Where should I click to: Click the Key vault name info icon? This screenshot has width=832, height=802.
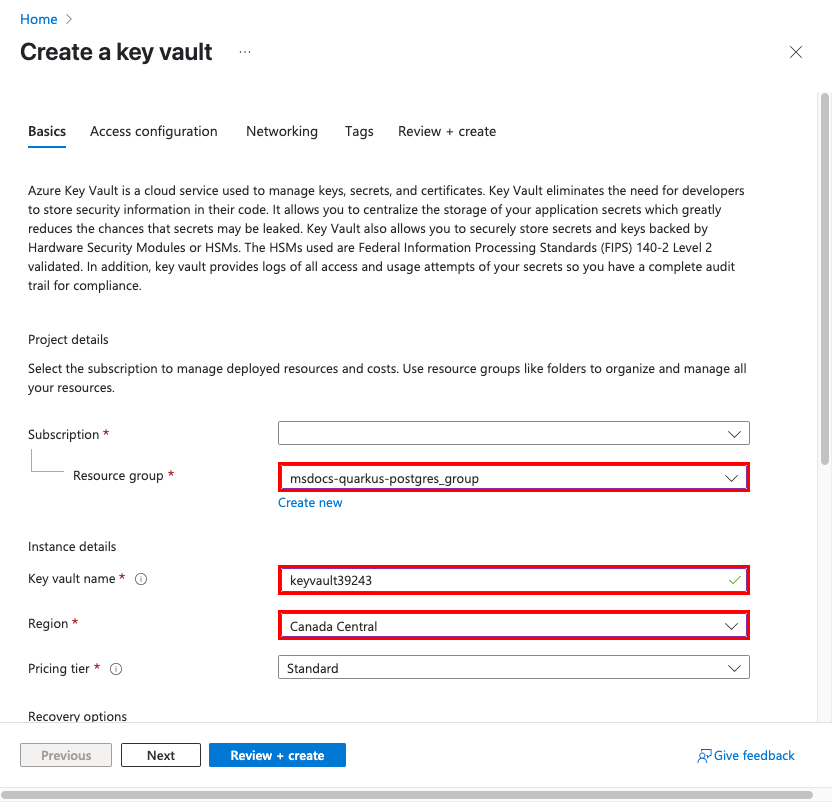click(x=141, y=579)
